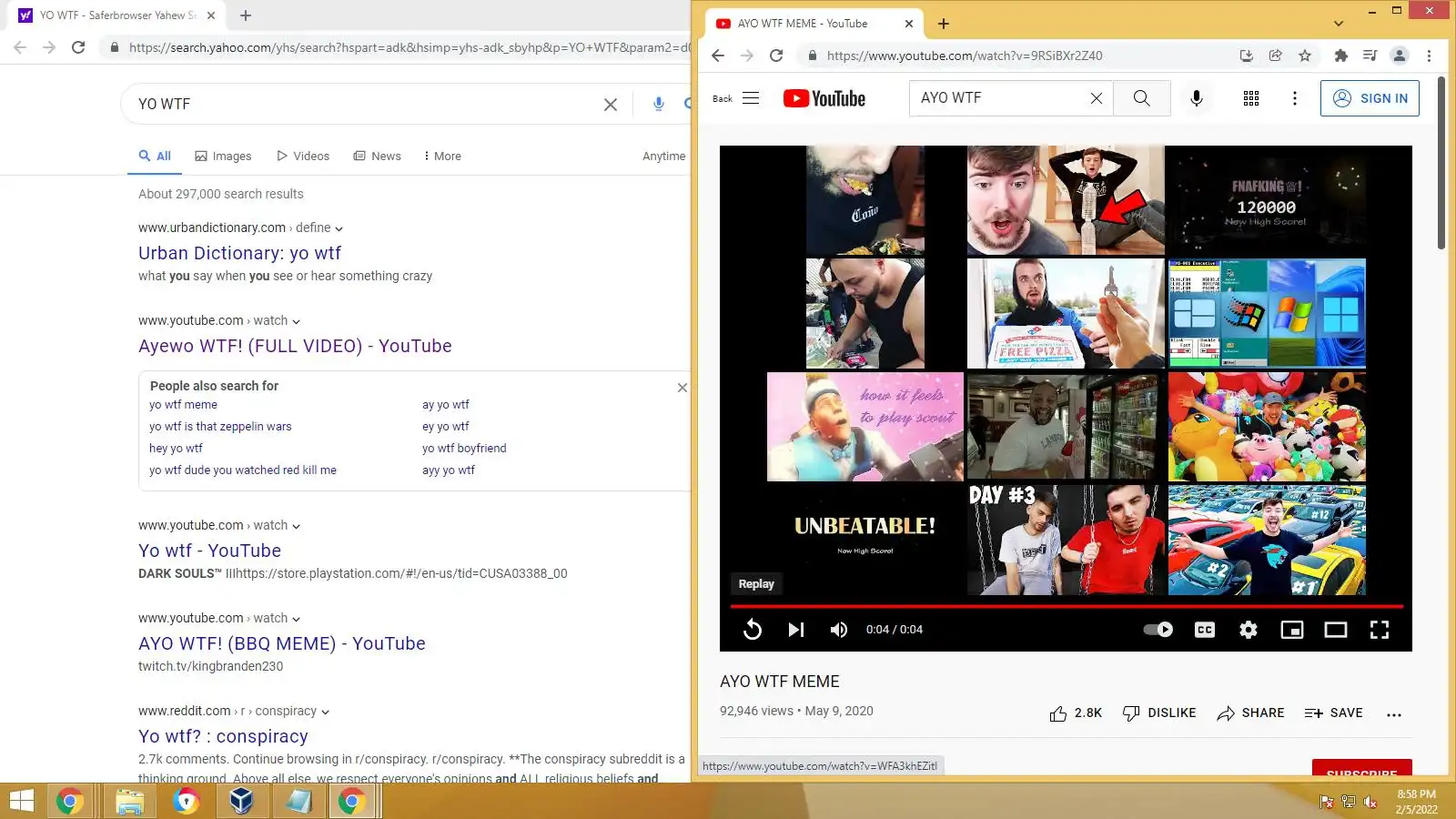The image size is (1456, 819).
Task: Reload the YouTube page
Action: pos(776,56)
